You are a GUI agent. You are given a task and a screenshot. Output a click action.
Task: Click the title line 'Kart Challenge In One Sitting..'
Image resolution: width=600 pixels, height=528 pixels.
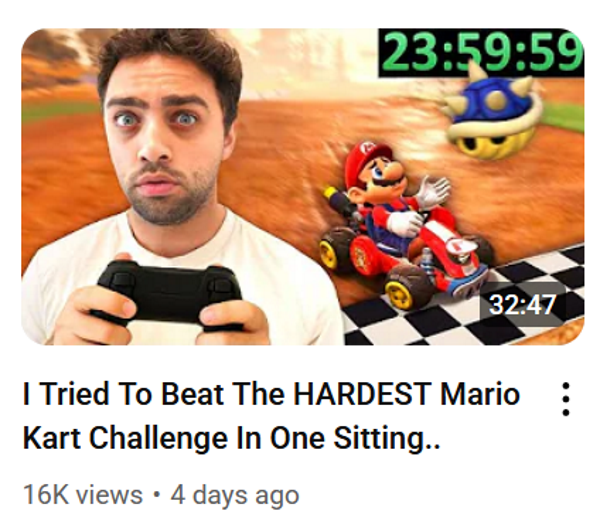pos(232,438)
